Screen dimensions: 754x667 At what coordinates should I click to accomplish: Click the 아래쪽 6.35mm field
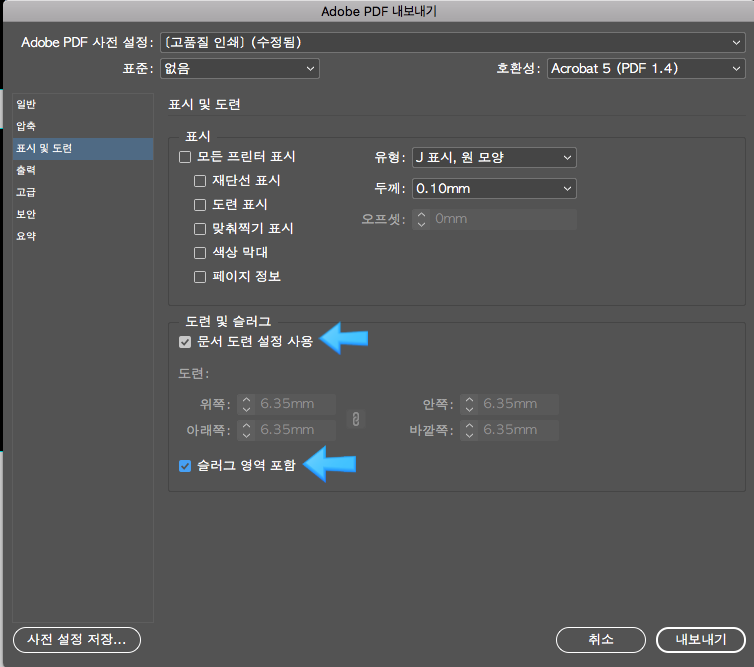click(295, 430)
